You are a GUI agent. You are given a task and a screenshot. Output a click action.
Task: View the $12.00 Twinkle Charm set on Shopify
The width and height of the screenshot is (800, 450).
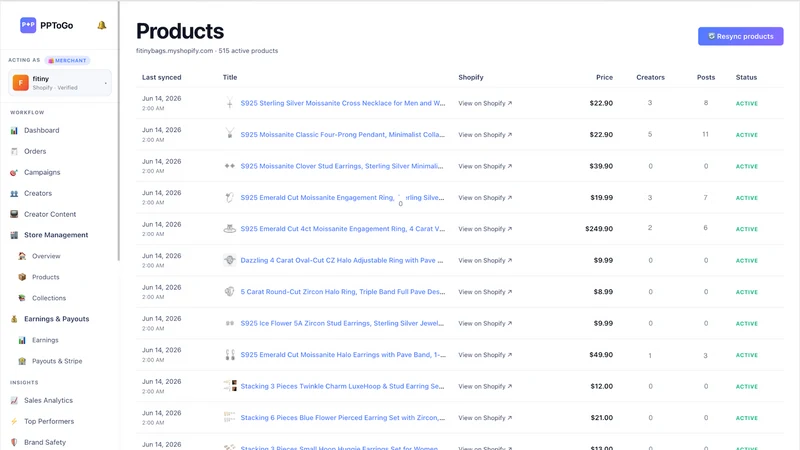click(x=485, y=386)
